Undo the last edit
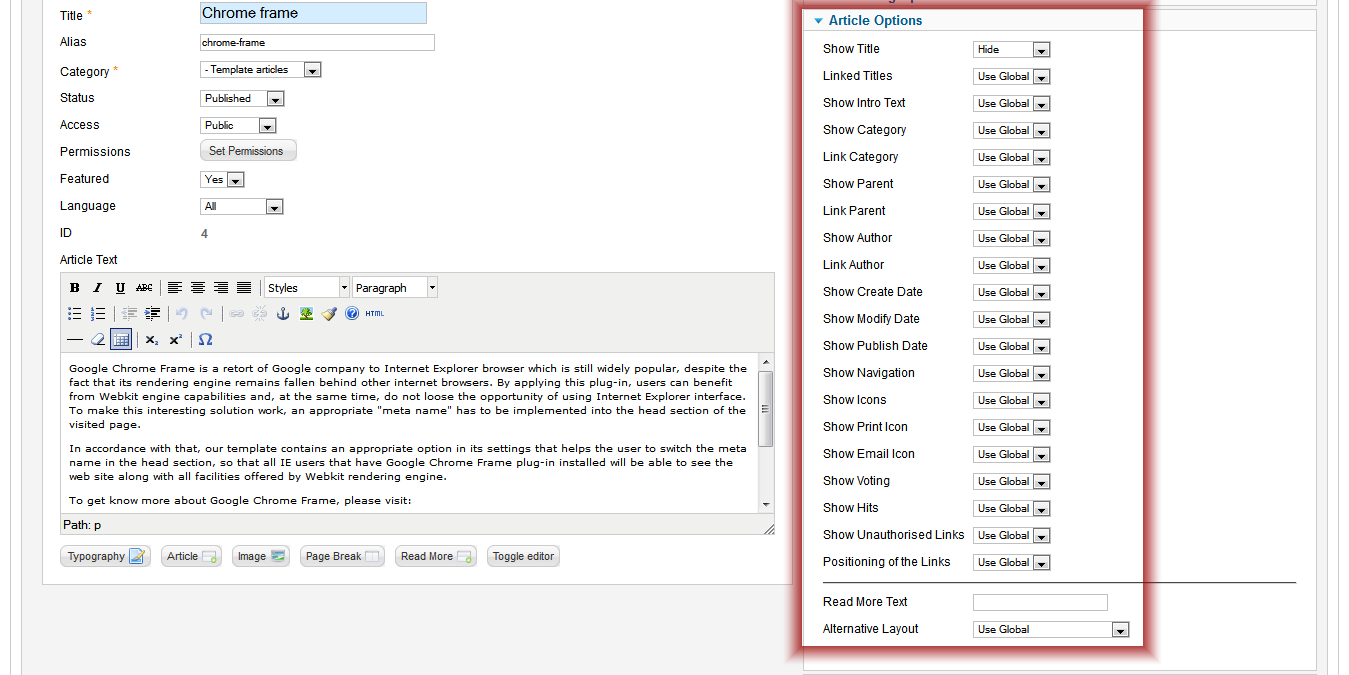 [x=182, y=314]
